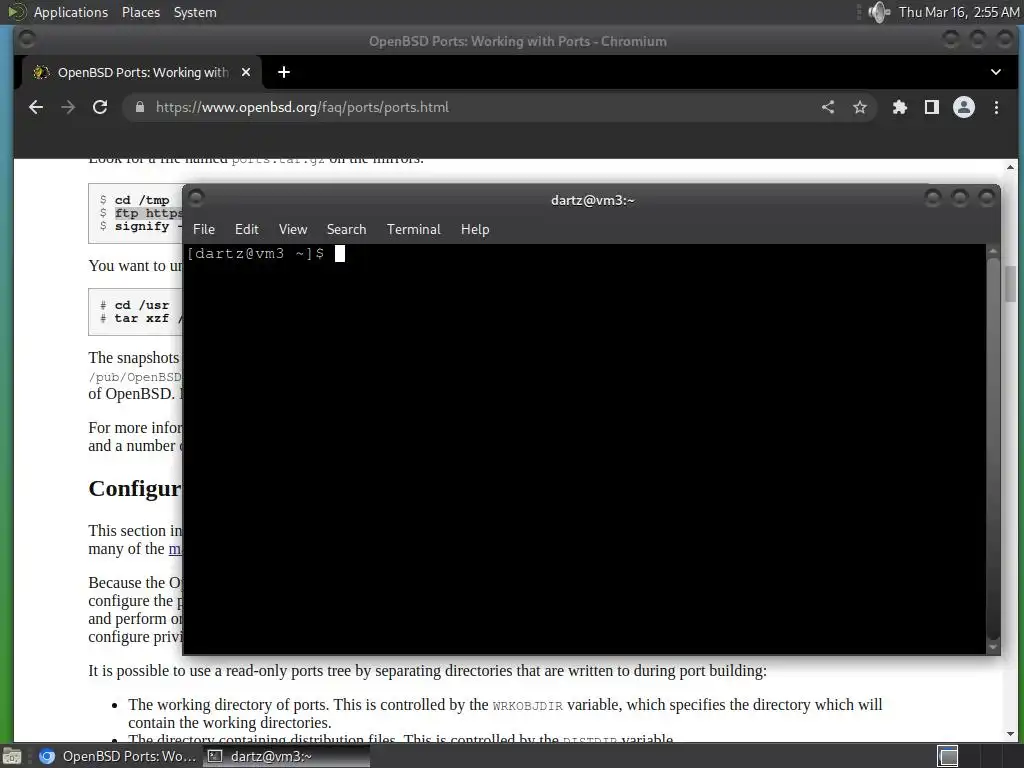Screen dimensions: 1024x768
Task: Click the terminal scrollbar down arrow
Action: tap(993, 647)
